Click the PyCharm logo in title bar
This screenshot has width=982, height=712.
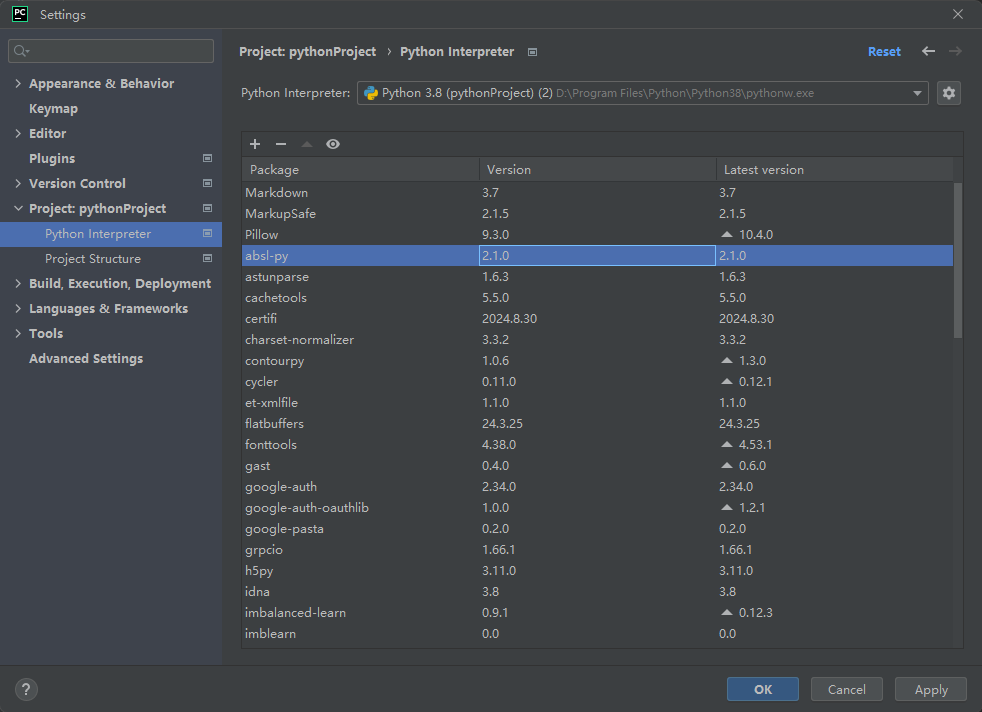coord(20,14)
